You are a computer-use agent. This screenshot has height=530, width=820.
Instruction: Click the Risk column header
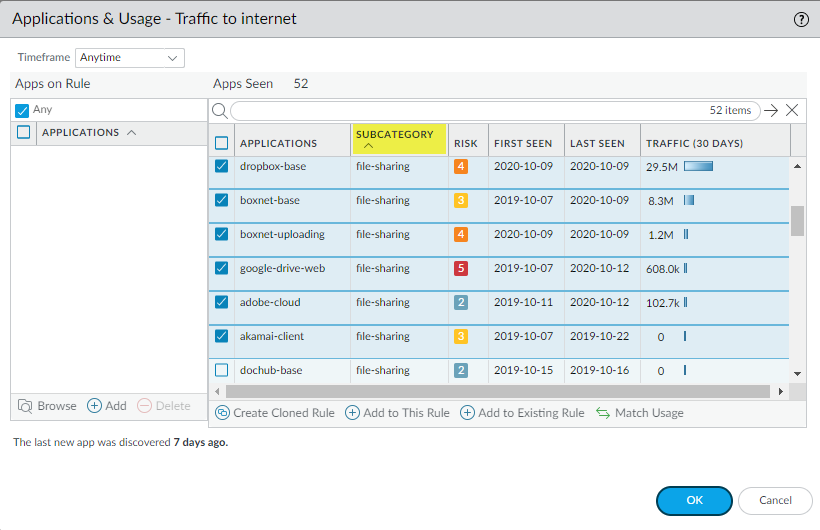click(x=465, y=143)
